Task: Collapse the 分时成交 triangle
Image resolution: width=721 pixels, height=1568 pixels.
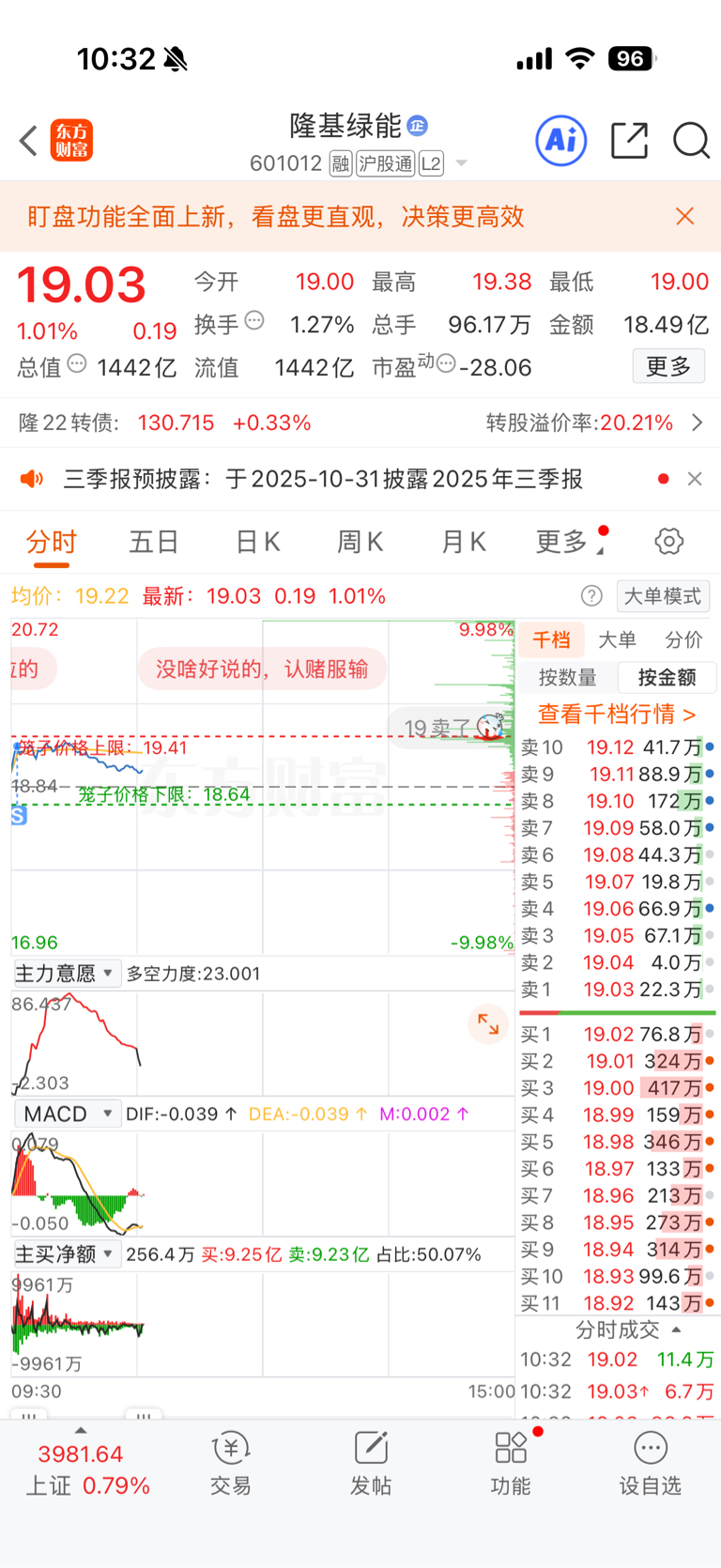Action: coord(676,1330)
